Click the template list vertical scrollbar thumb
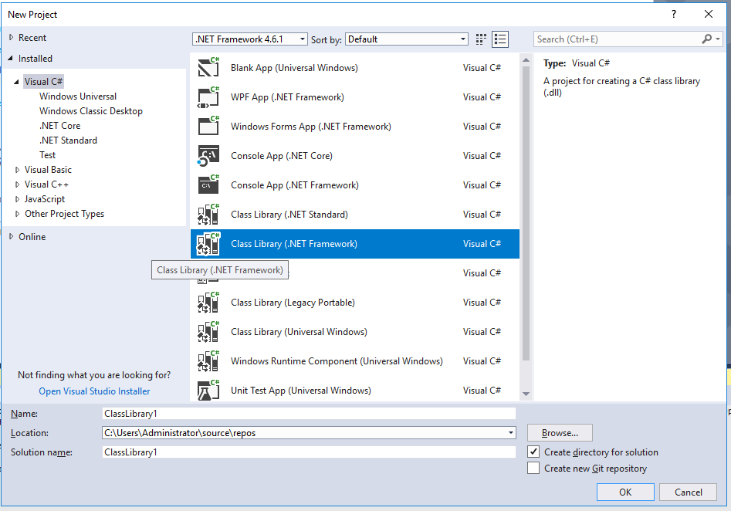 526,214
